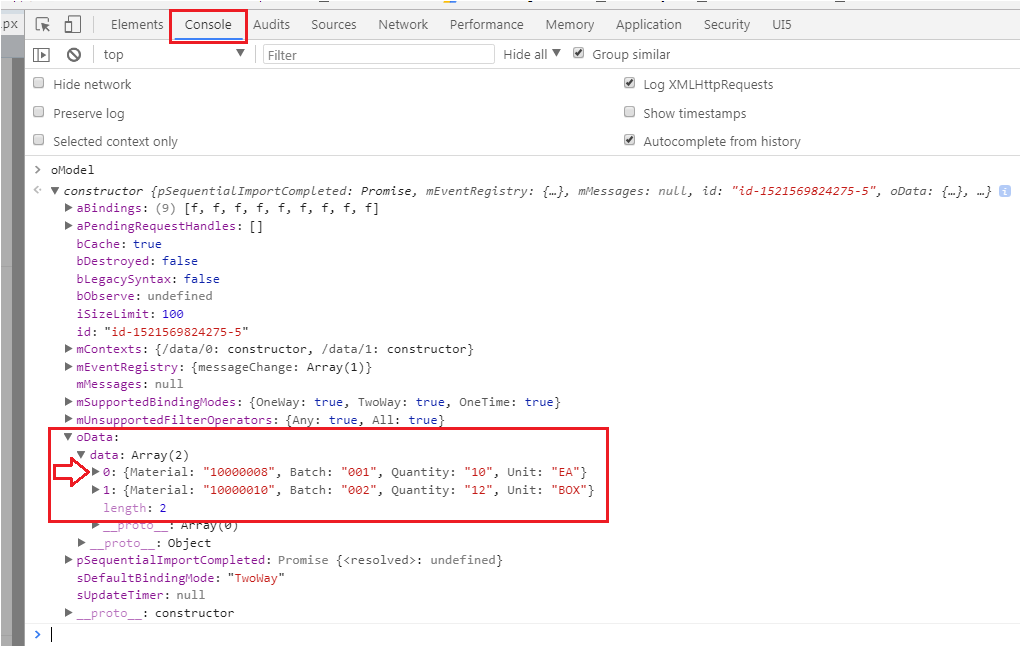
Task: Open the Hide all log level dropdown
Action: pyautogui.click(x=531, y=55)
